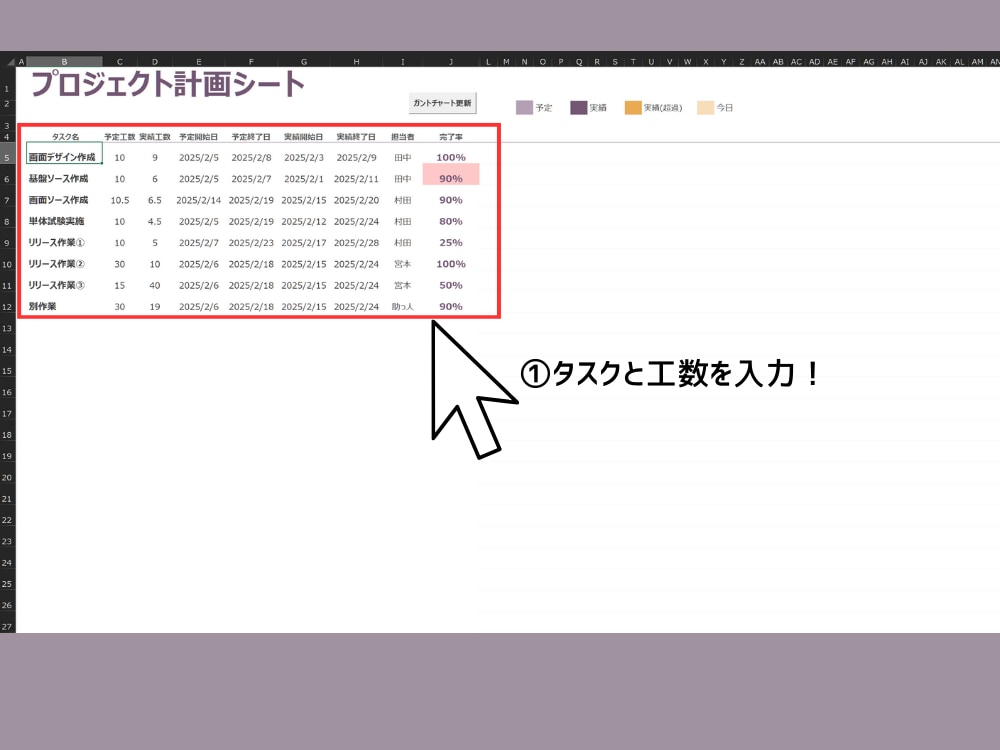Click the ガントチャート更新 button
The height and width of the screenshot is (750, 1000).
[x=442, y=103]
